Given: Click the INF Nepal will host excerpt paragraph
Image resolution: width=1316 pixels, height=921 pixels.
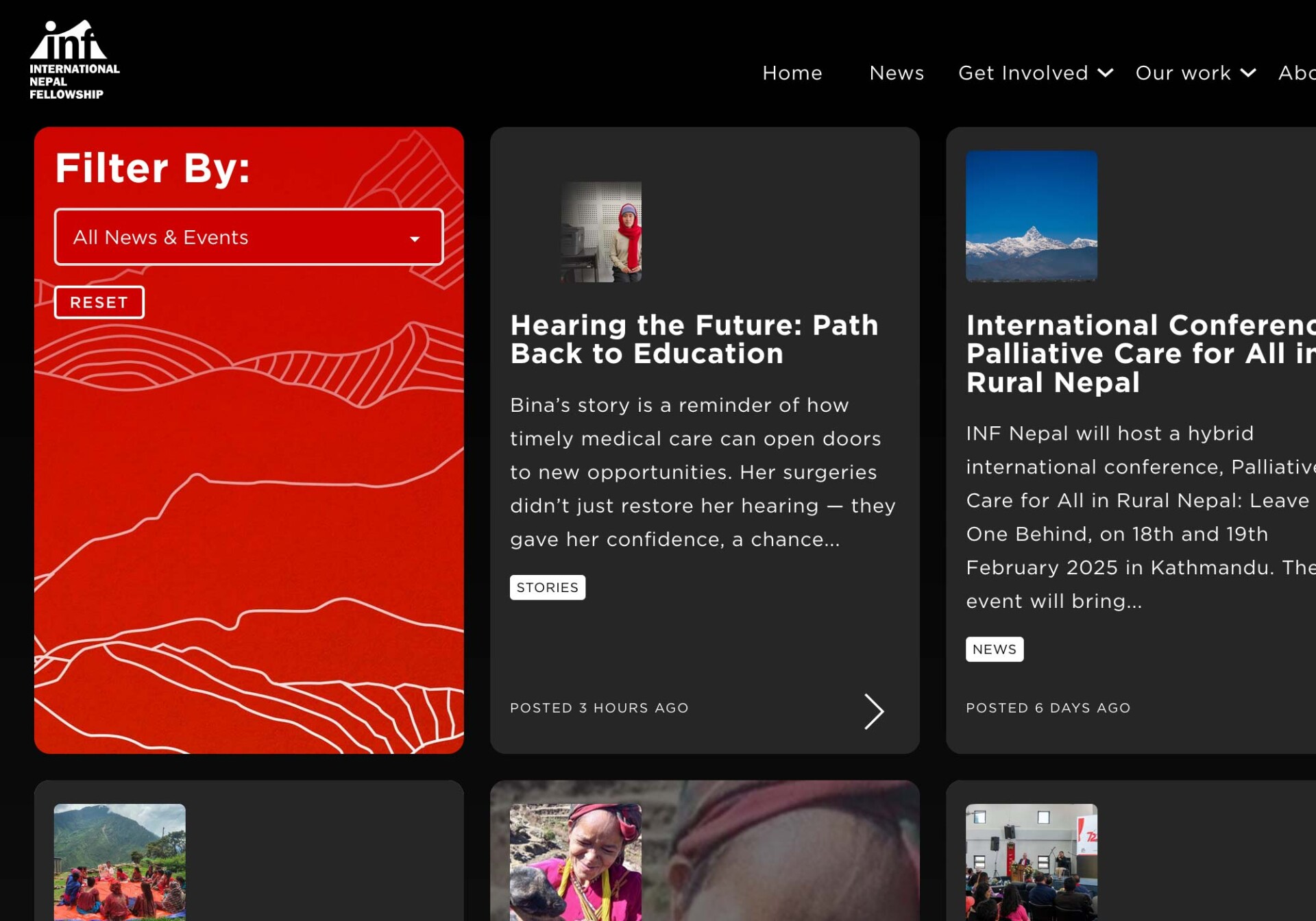Looking at the screenshot, I should pyautogui.click(x=1141, y=517).
